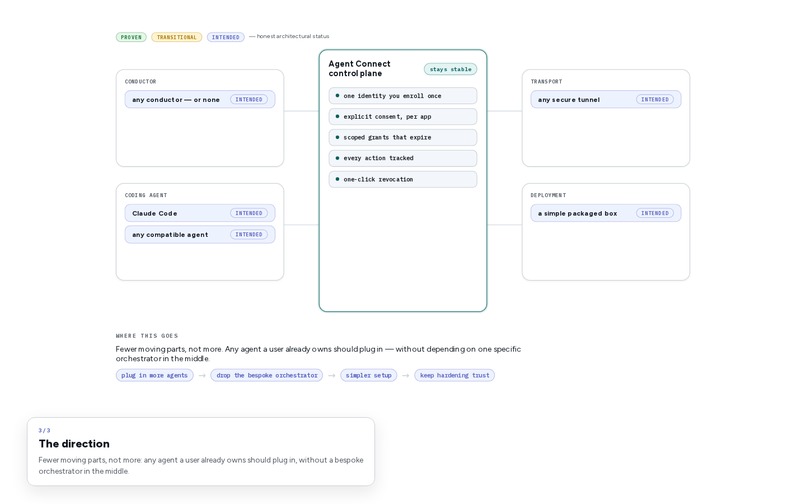Click INTENDED badge beside any secure tunnel

click(x=655, y=99)
